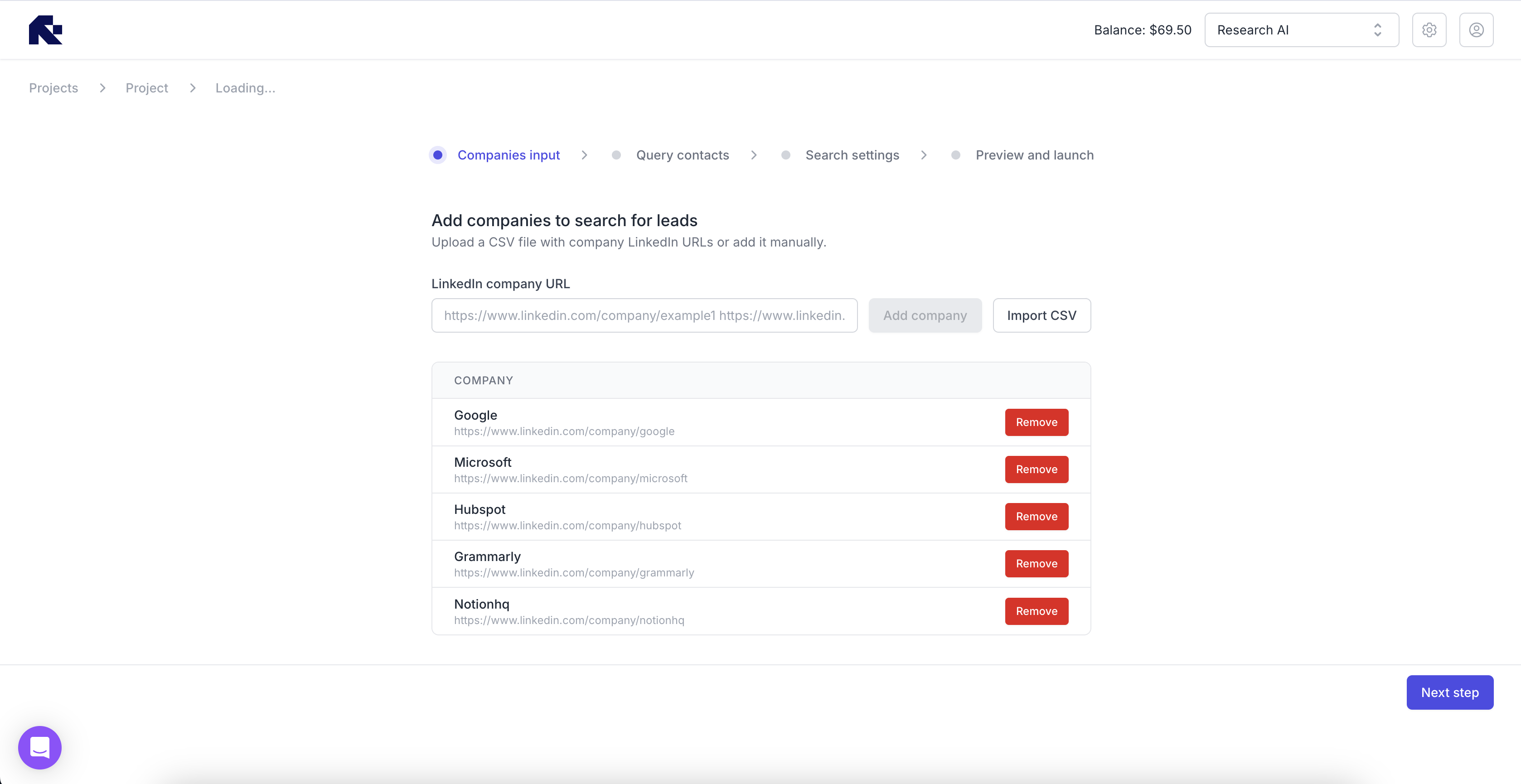The image size is (1521, 784).
Task: Remove the Hubspot company entry
Action: tap(1036, 517)
